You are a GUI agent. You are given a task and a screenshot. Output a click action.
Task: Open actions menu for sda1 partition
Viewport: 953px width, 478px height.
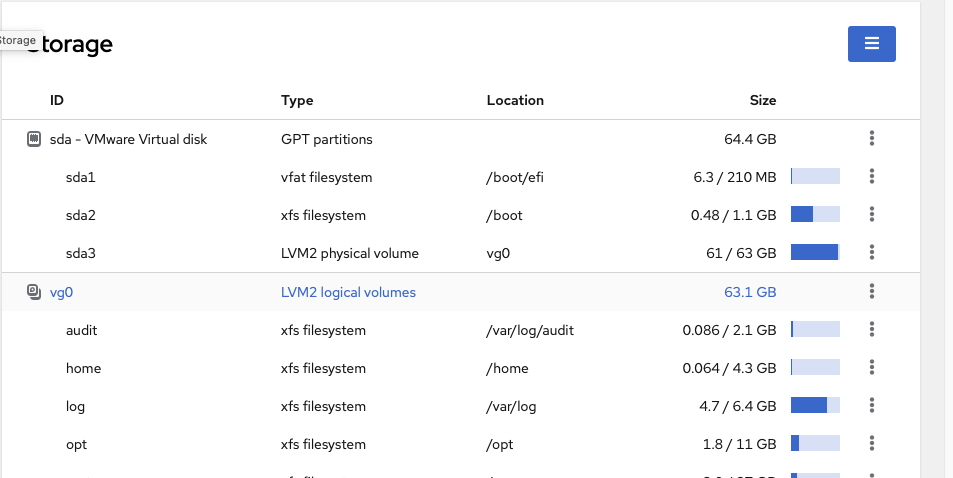[872, 177]
